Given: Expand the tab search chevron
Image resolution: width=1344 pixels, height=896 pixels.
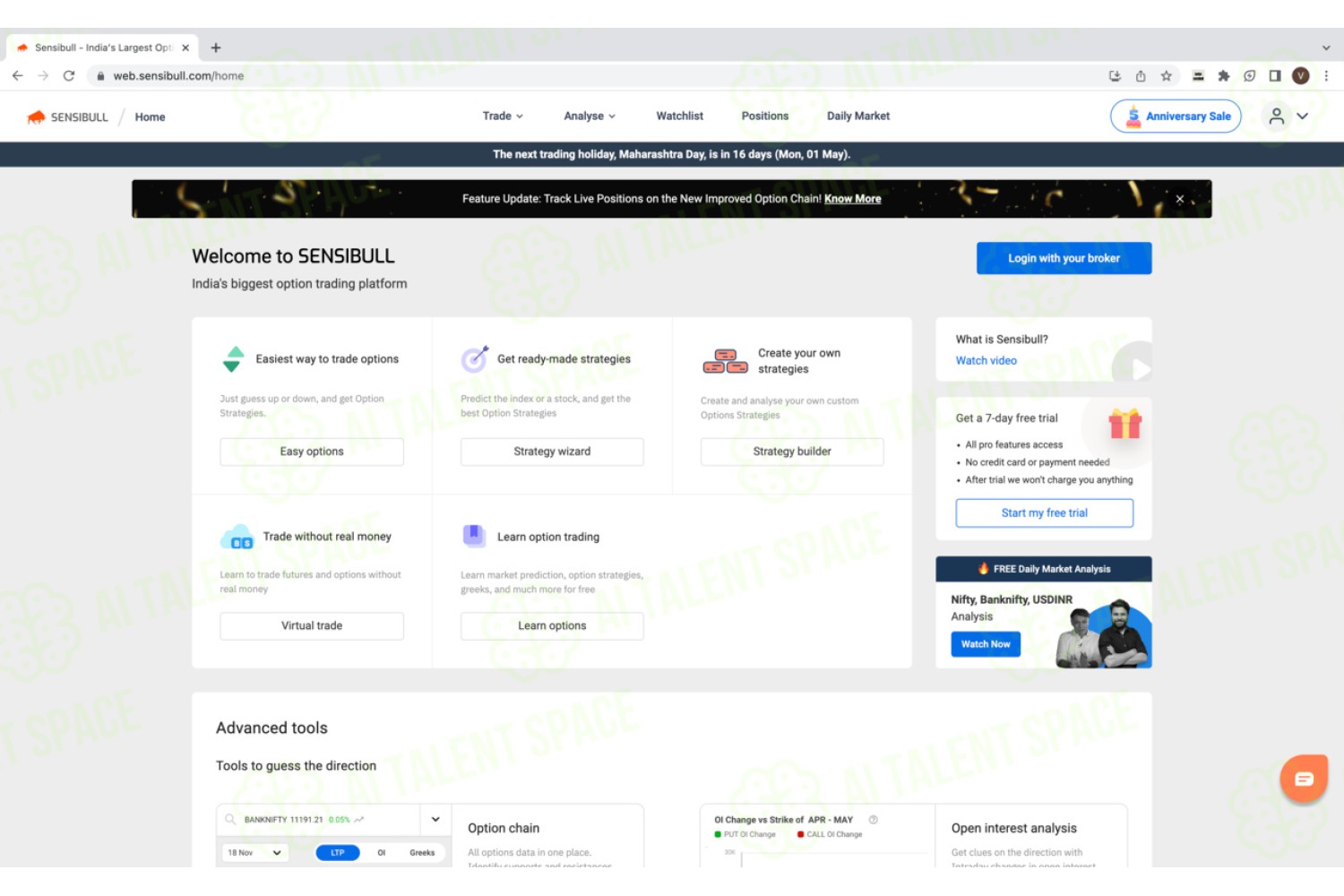Looking at the screenshot, I should (1326, 47).
